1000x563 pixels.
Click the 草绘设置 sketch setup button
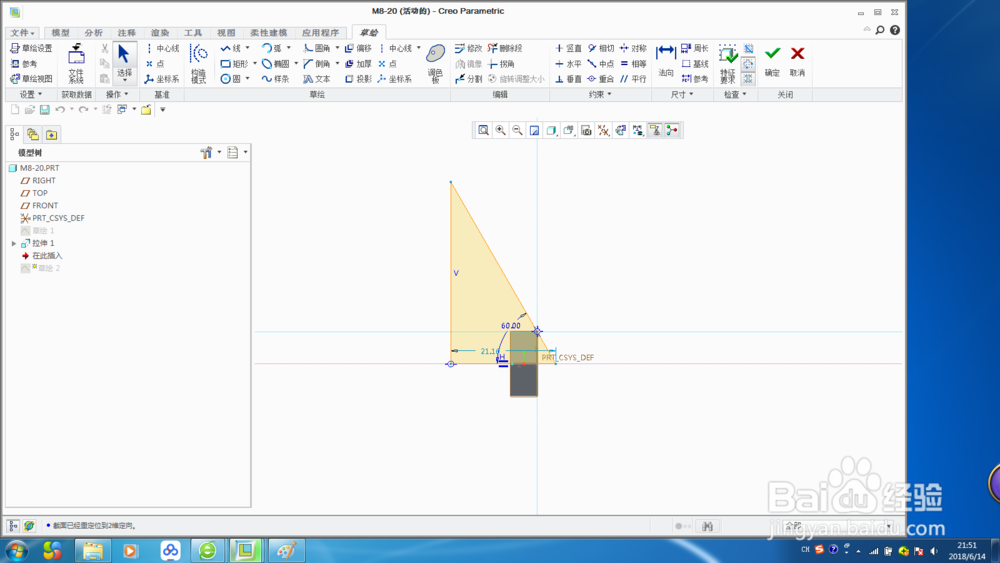pyautogui.click(x=31, y=48)
